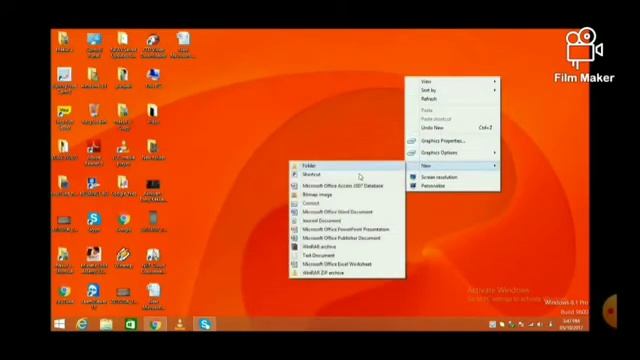
Task: Create a Microsoft Office Word Document
Action: point(347,212)
